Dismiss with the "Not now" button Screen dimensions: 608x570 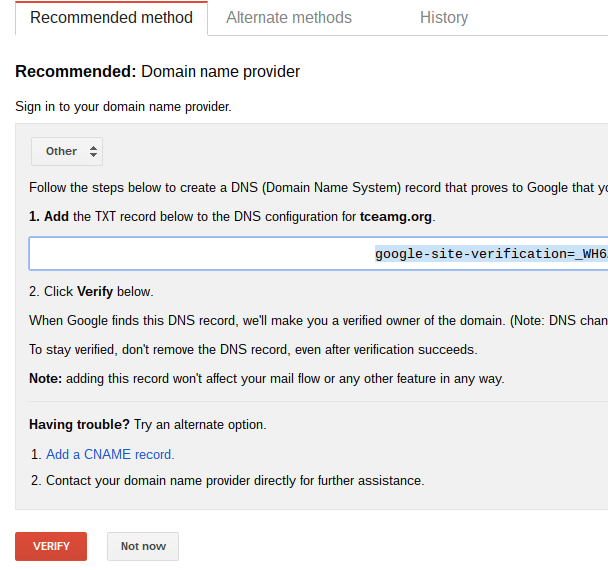pyautogui.click(x=143, y=546)
